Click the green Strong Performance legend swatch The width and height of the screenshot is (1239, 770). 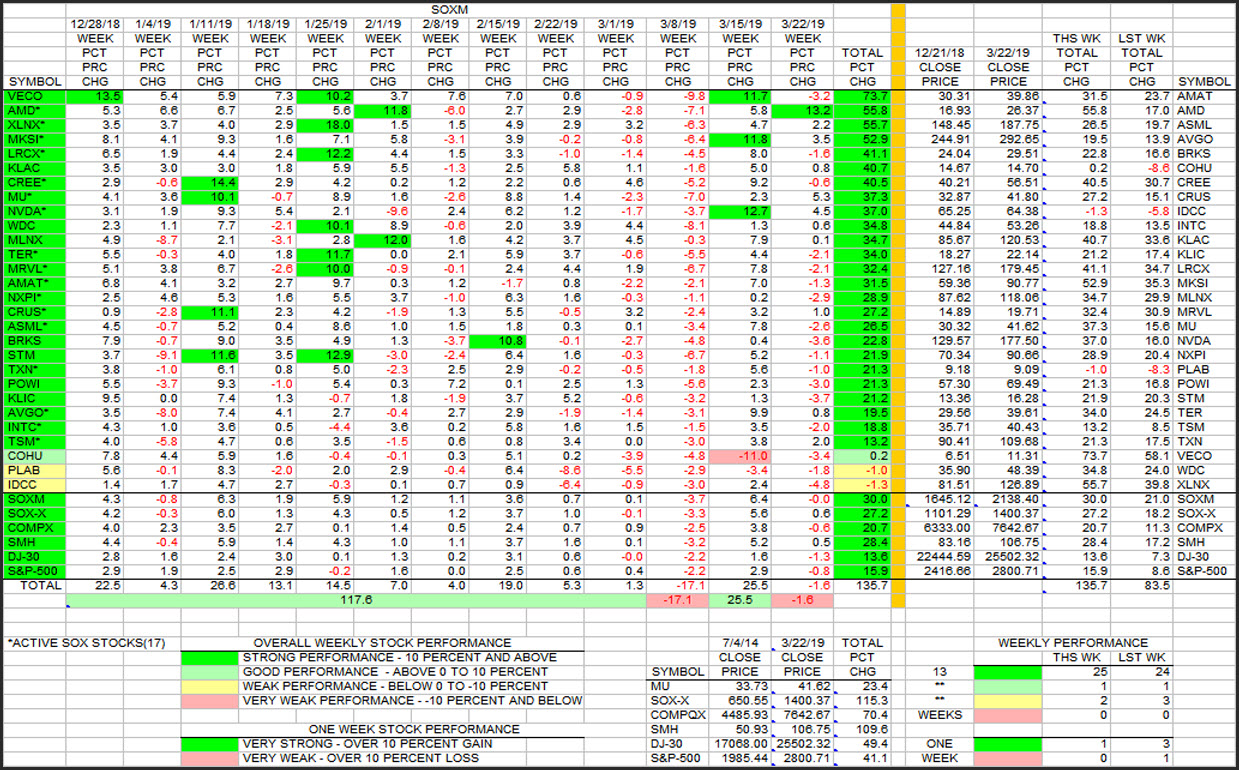(x=209, y=657)
